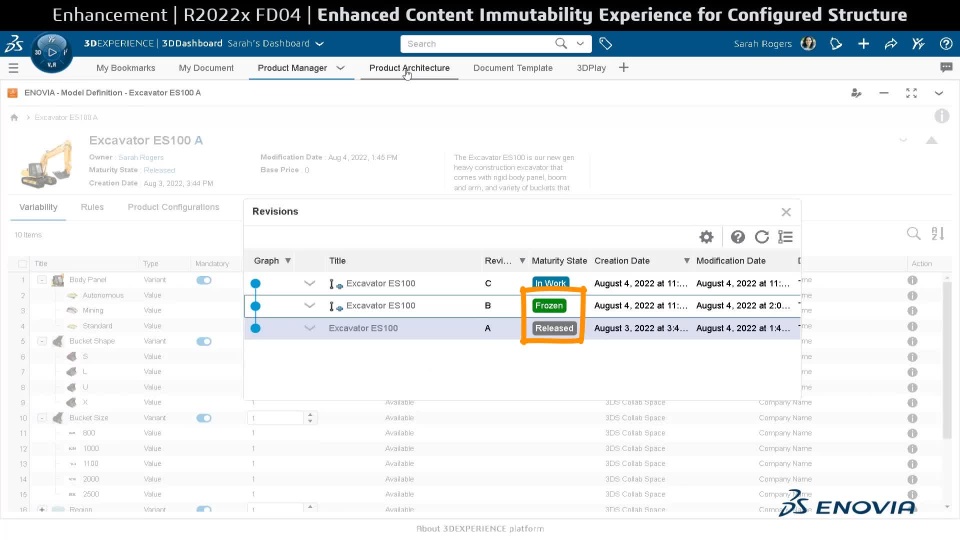960x540 pixels.
Task: Open the chat icon at right of tab bar
Action: pyautogui.click(x=946, y=68)
